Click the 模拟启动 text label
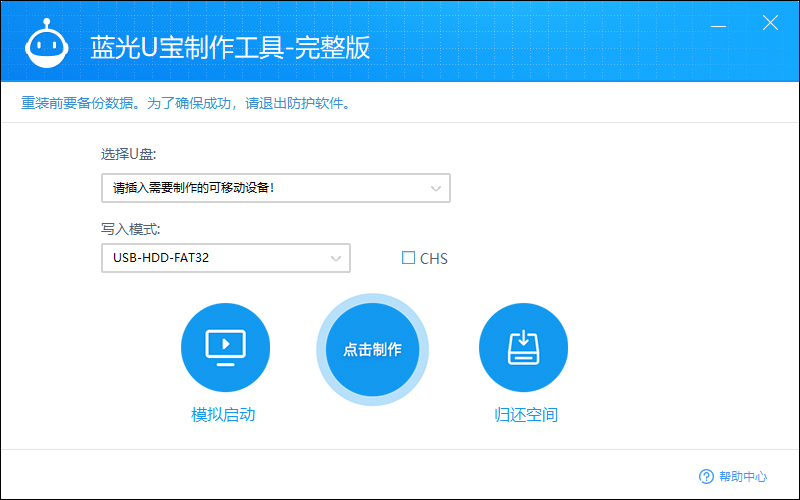The image size is (800, 500). [x=223, y=415]
